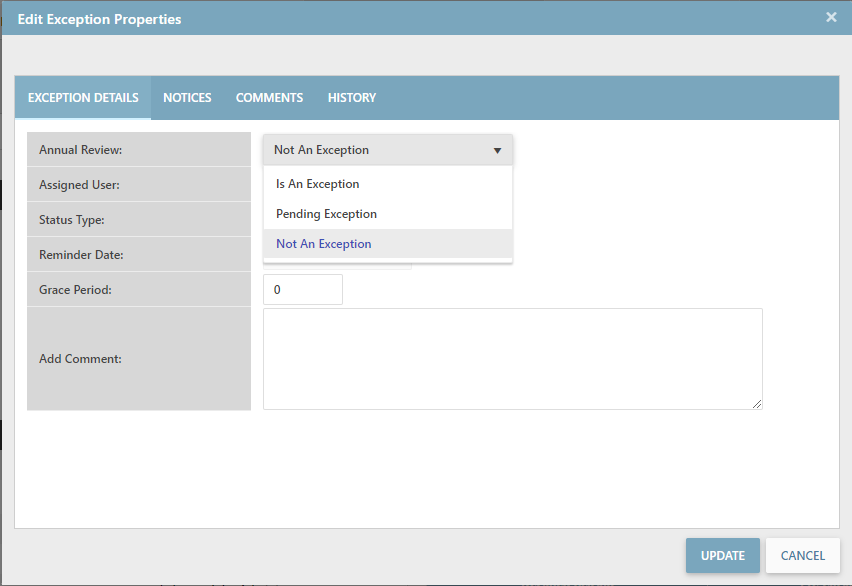Click the Grace Period number field
Screen dimensions: 852x586
tap(302, 290)
